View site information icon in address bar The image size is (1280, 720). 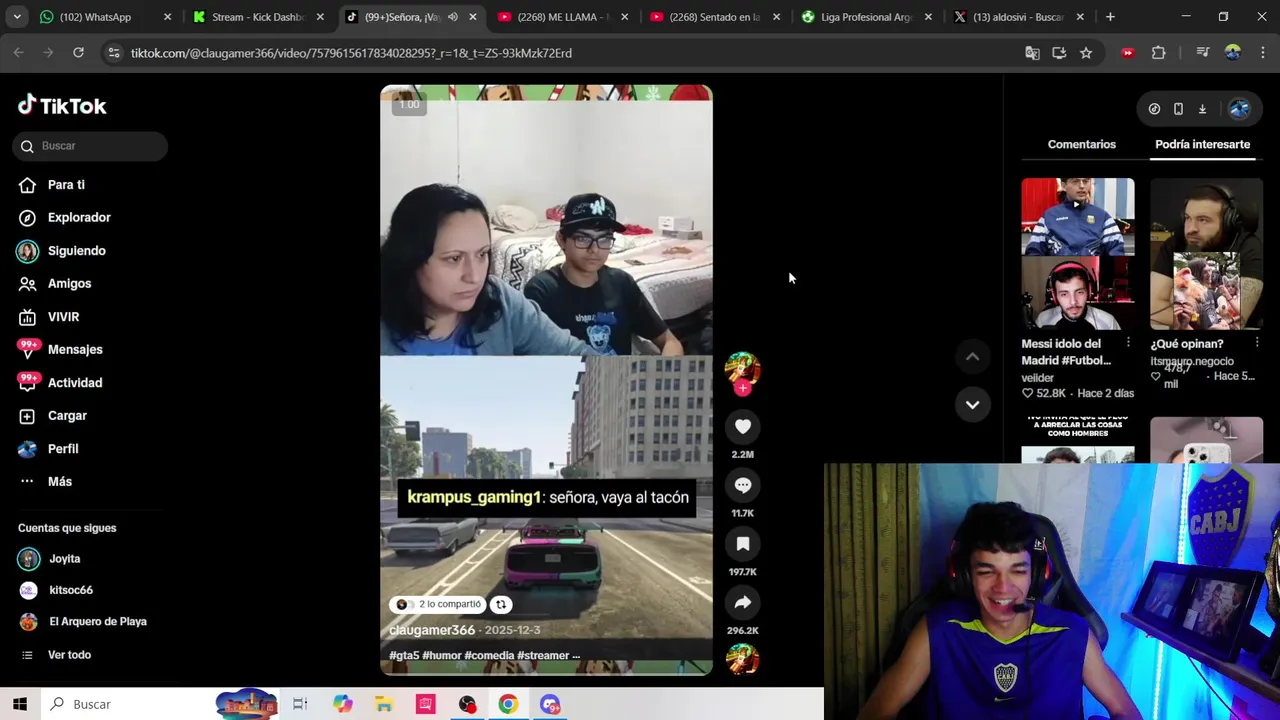pyautogui.click(x=113, y=53)
